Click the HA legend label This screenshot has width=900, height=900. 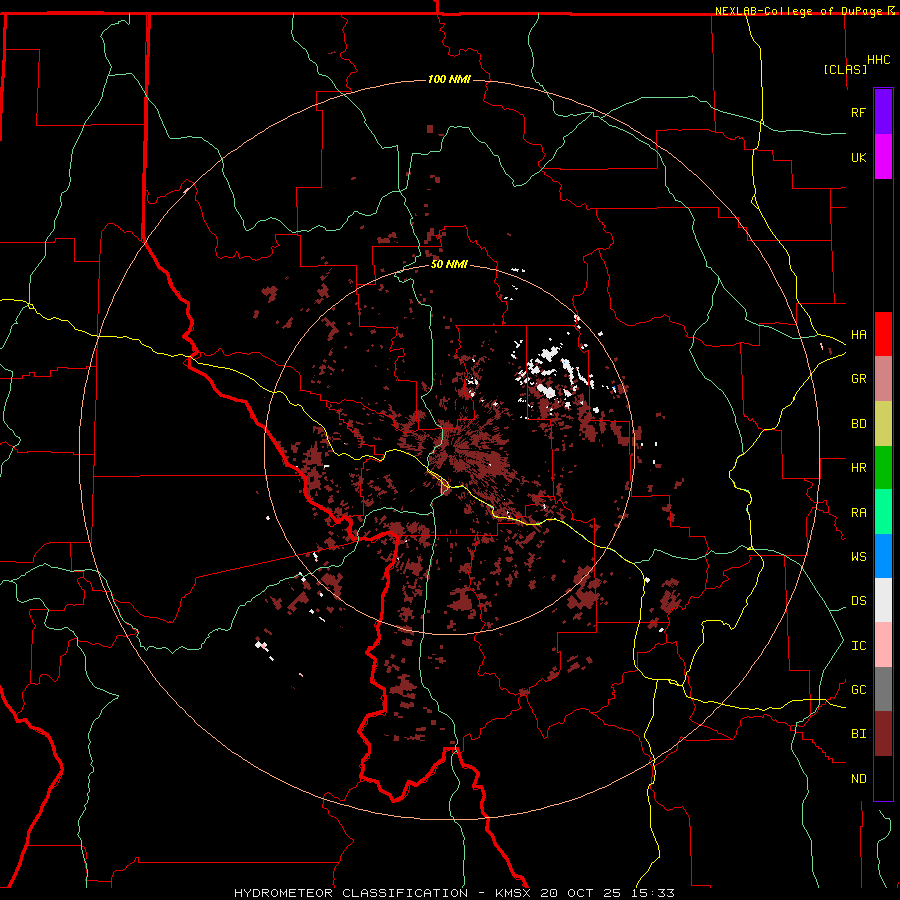pos(858,334)
